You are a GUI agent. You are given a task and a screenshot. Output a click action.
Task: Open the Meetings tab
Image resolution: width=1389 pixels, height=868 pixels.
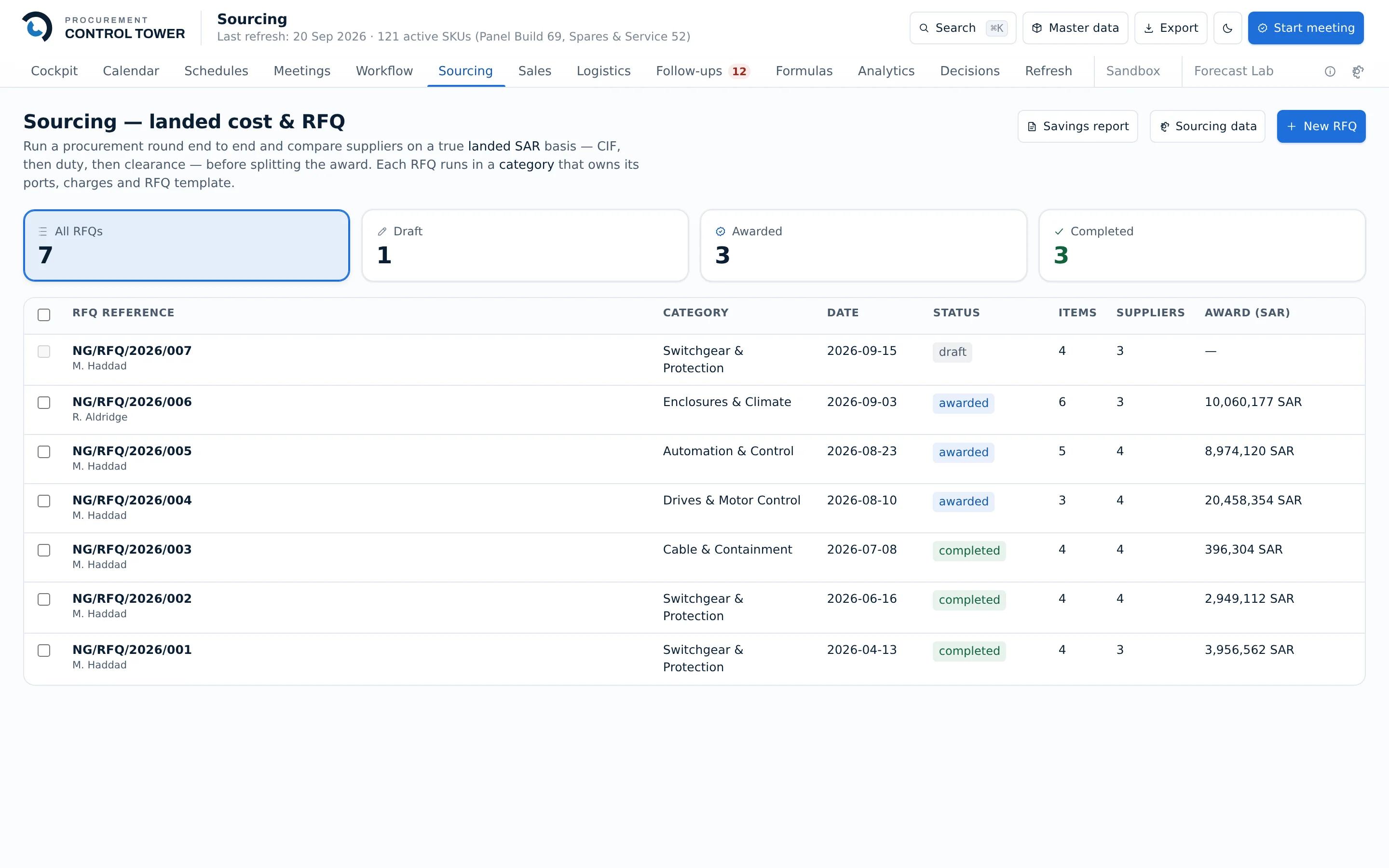pos(302,71)
